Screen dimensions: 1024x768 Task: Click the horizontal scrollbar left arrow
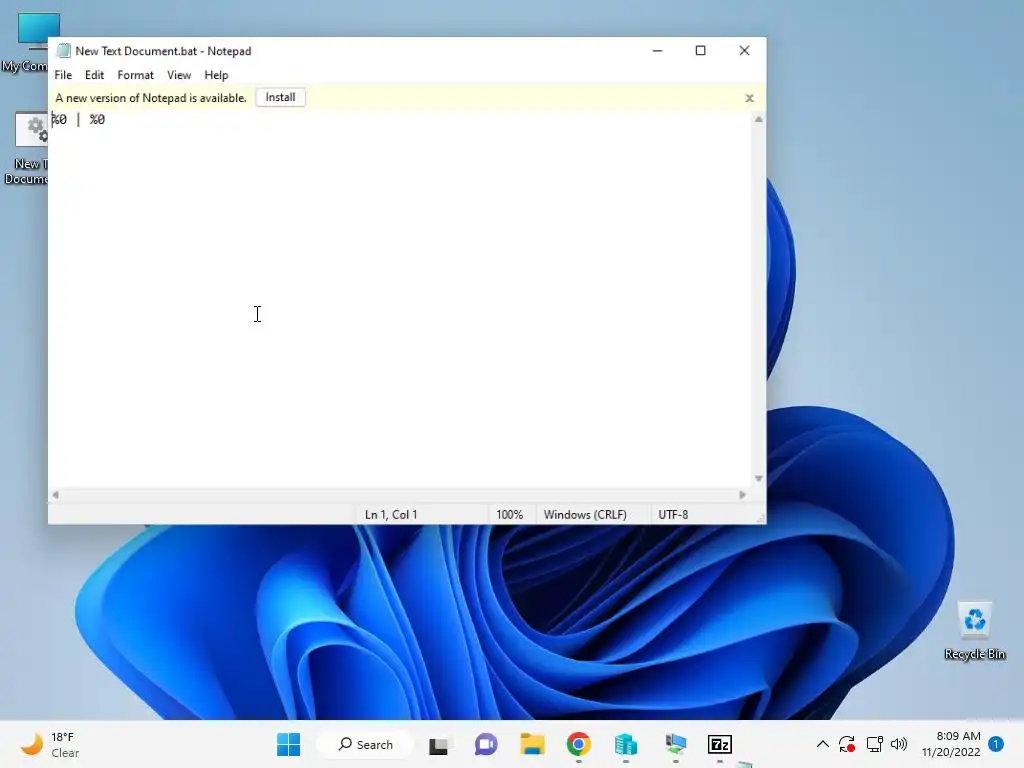[x=56, y=495]
